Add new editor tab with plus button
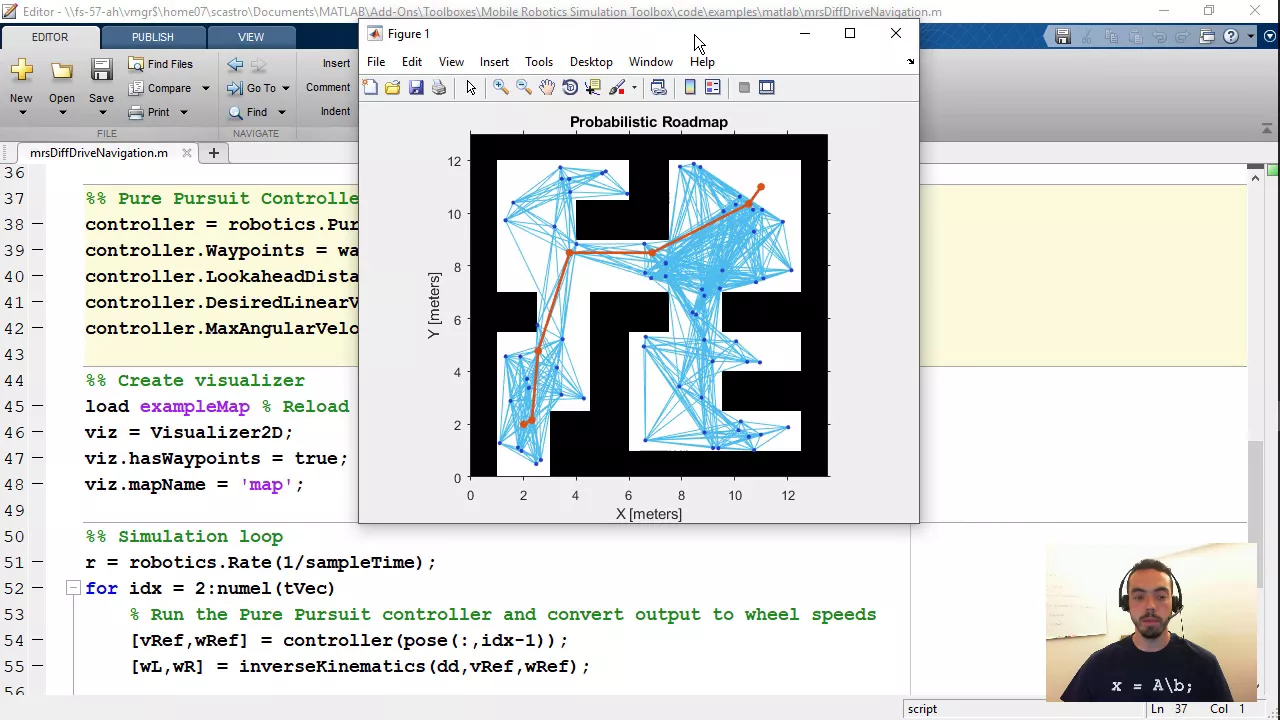Viewport: 1280px width, 720px height. (x=213, y=153)
